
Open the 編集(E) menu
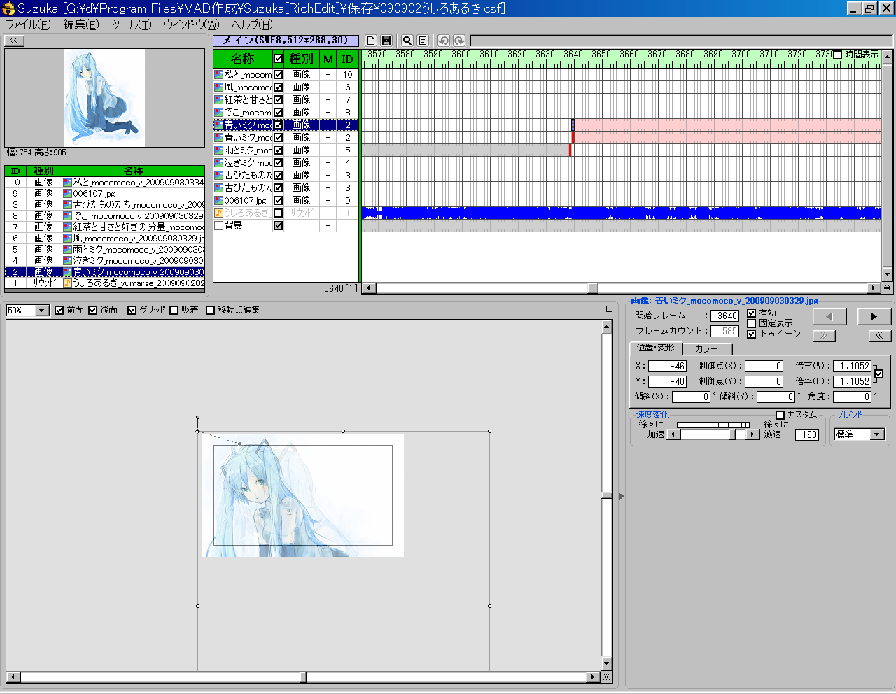(81, 25)
